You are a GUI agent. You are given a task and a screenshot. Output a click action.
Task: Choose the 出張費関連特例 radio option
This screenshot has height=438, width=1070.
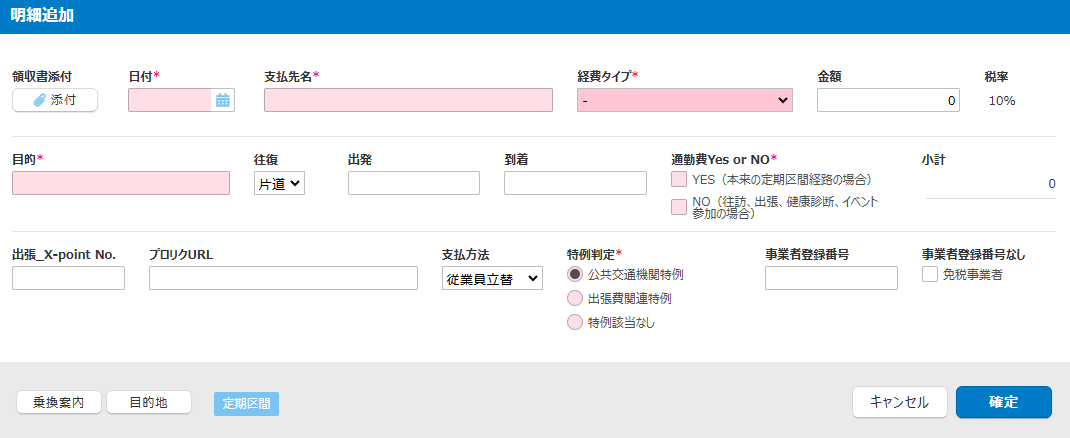click(575, 298)
